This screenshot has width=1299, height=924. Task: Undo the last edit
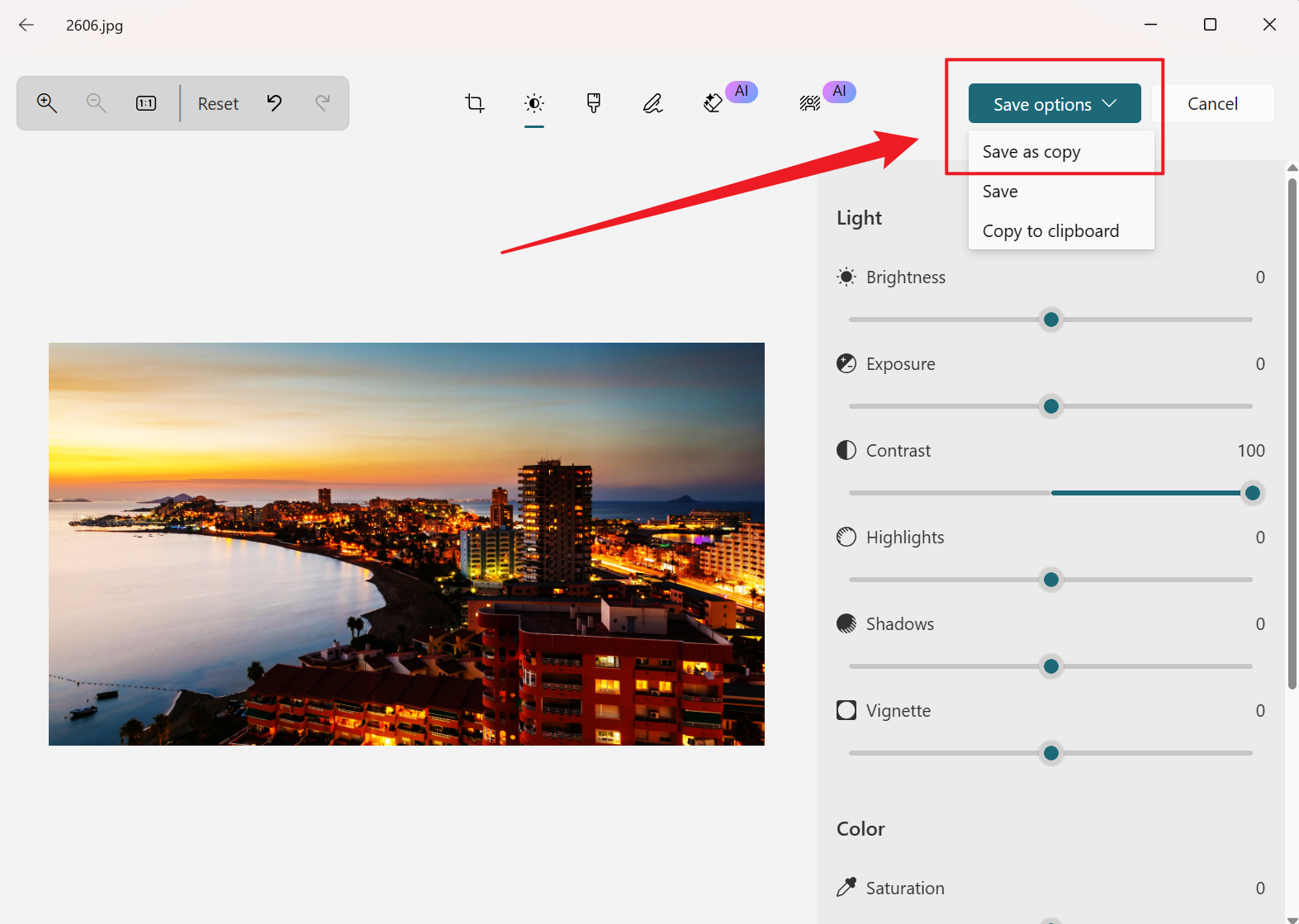(x=274, y=103)
